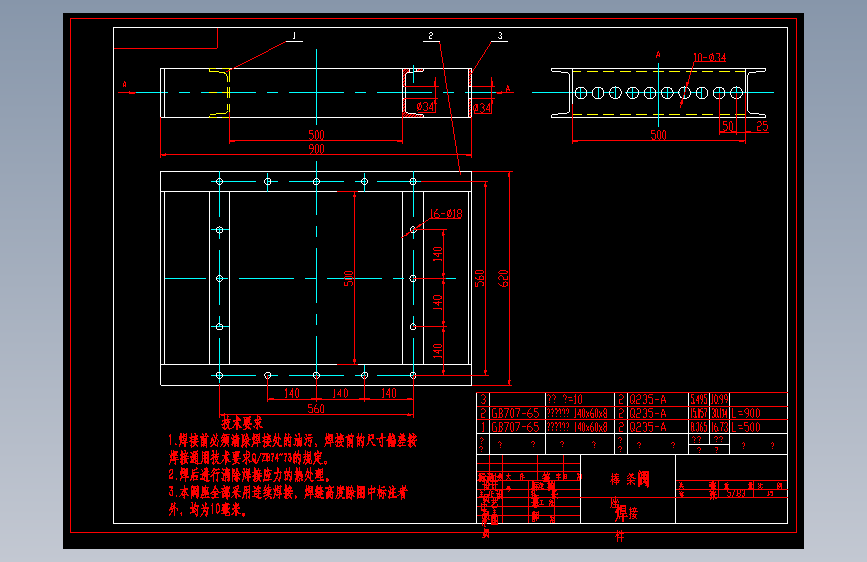Click the 10-ø34 hole callout
Screen dimensions: 867x562
(709, 57)
